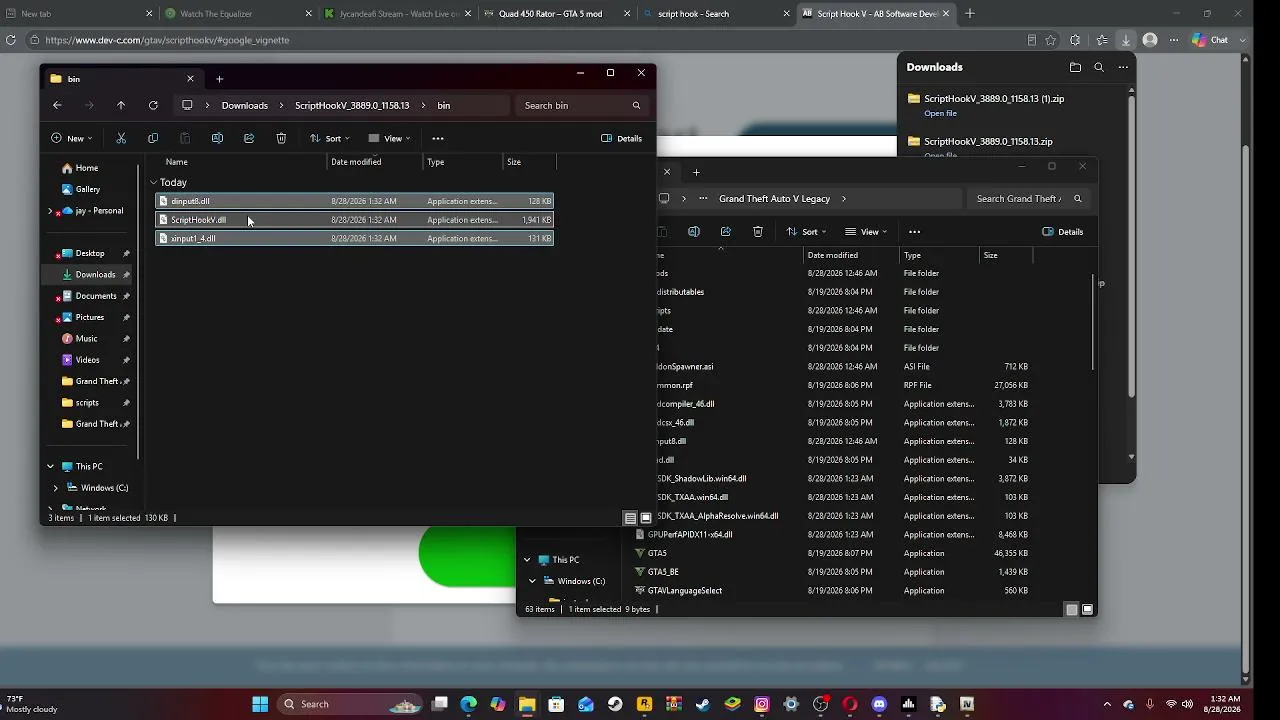Open file link for ScriptHookV (1).zip
This screenshot has height=720, width=1280.
point(940,113)
